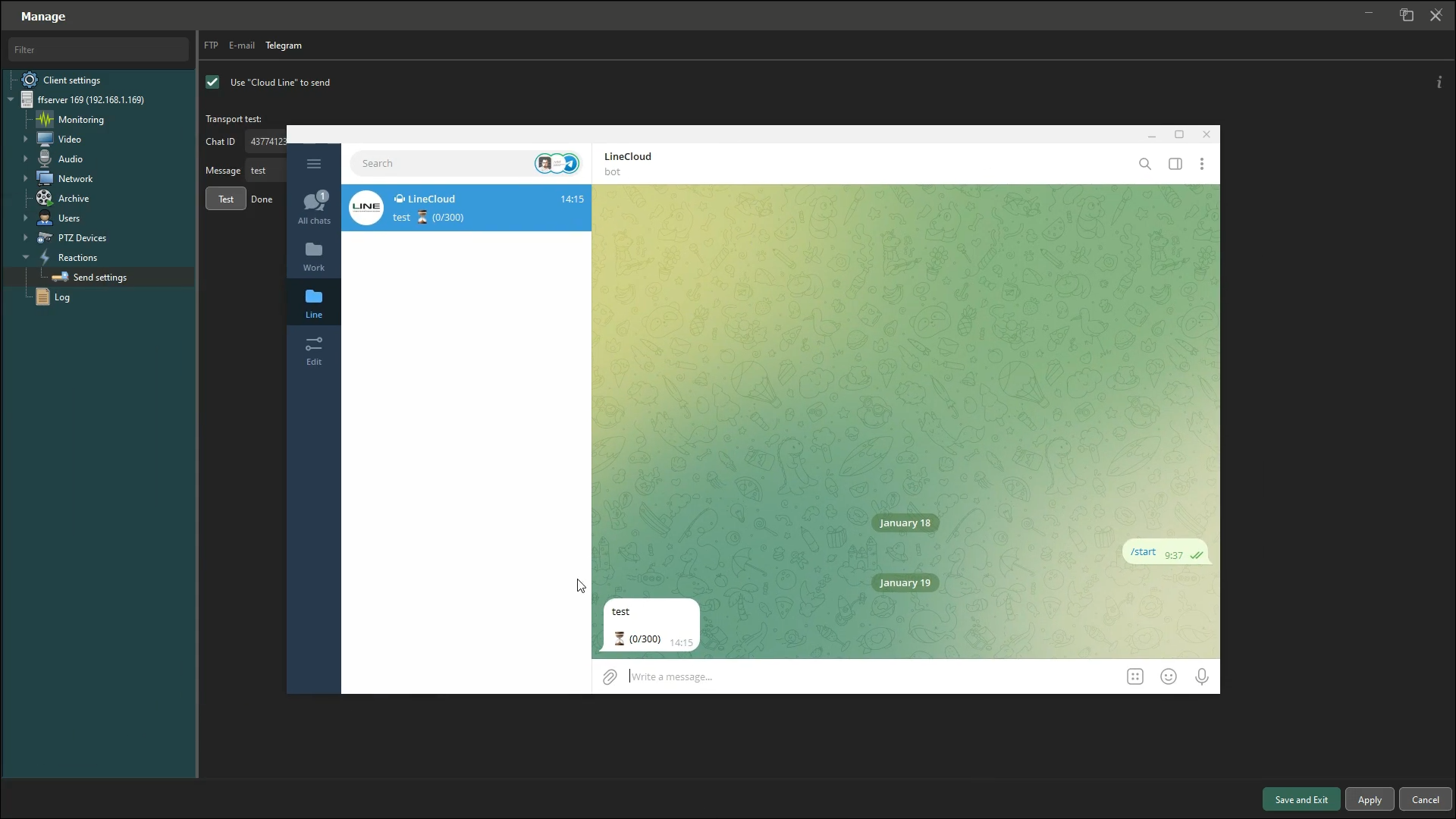
Task: Click search icon in LineCloud chat header
Action: 1145,164
